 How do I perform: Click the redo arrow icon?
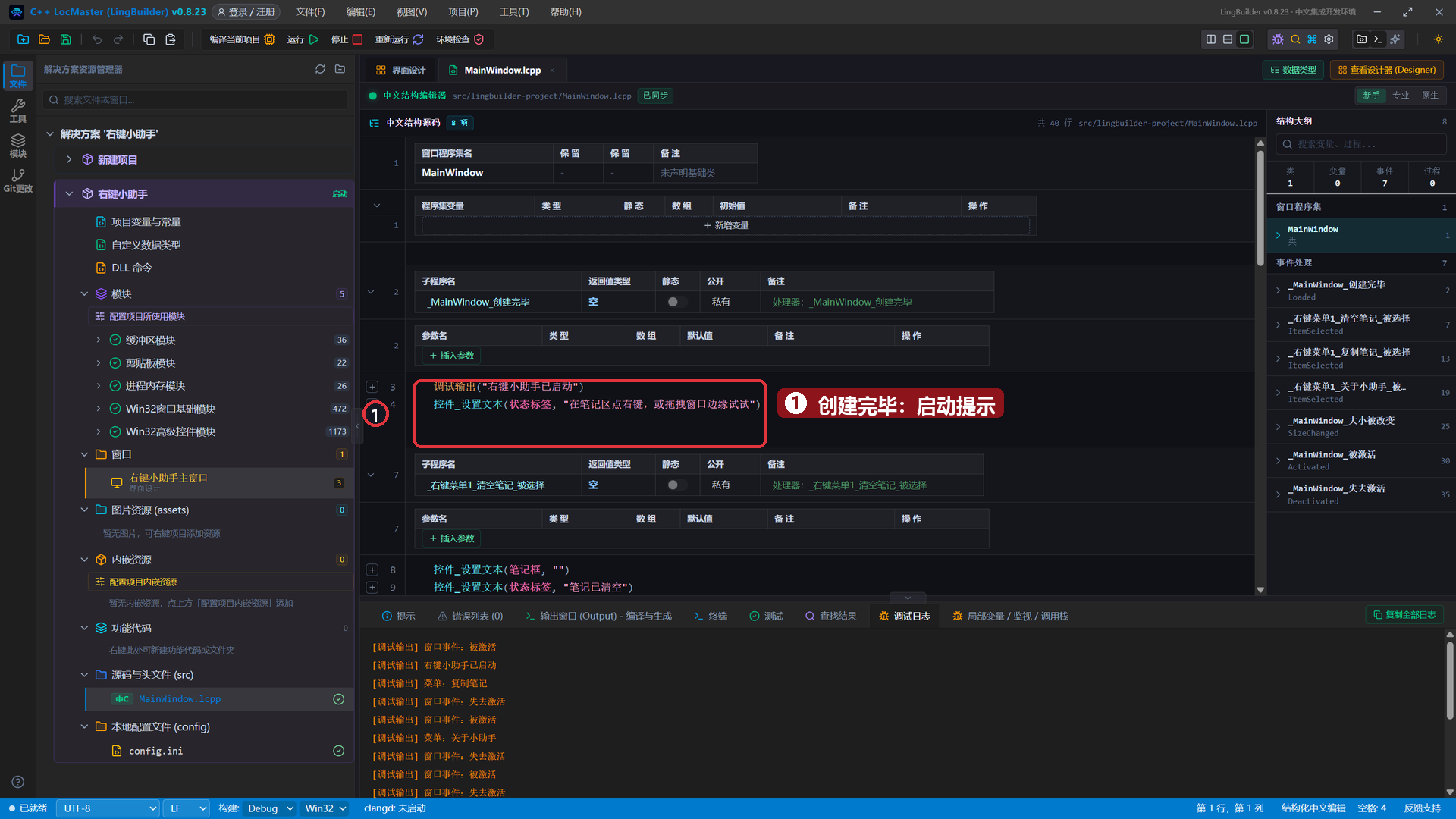pyautogui.click(x=118, y=39)
